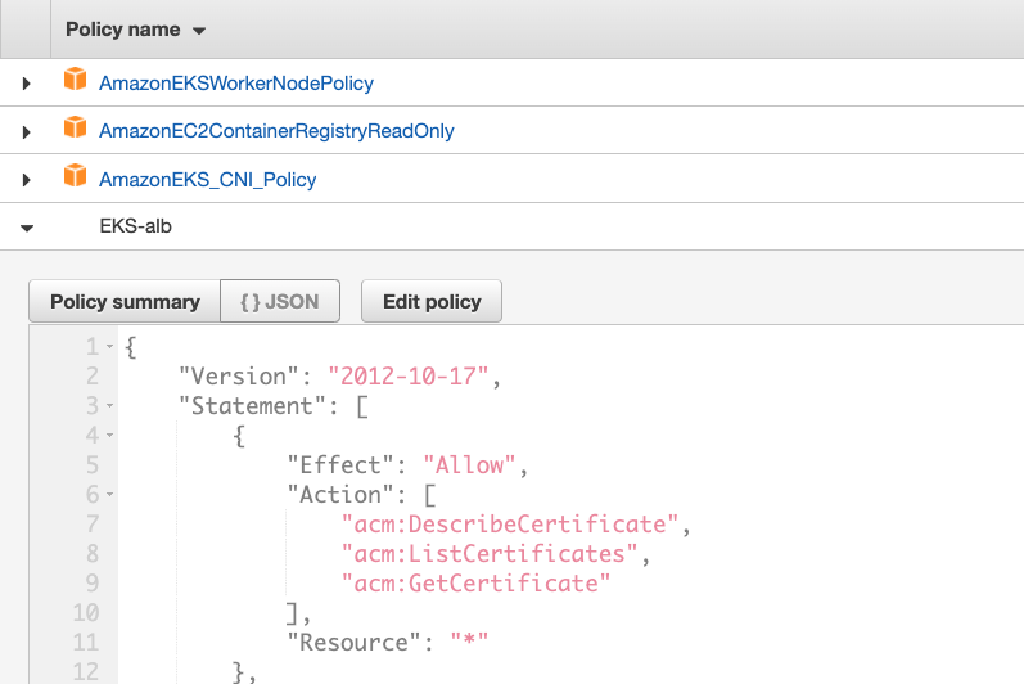
Task: Click the AmazonEKSWorkerNodePolicy orange box icon
Action: 74,81
